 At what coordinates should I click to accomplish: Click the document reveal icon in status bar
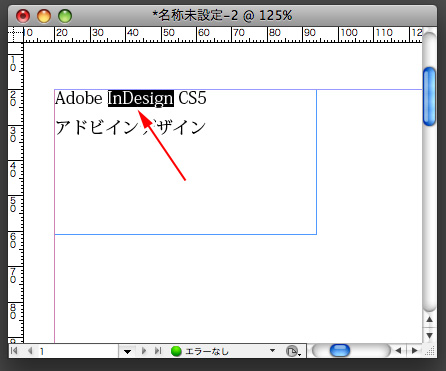pyautogui.click(x=293, y=351)
